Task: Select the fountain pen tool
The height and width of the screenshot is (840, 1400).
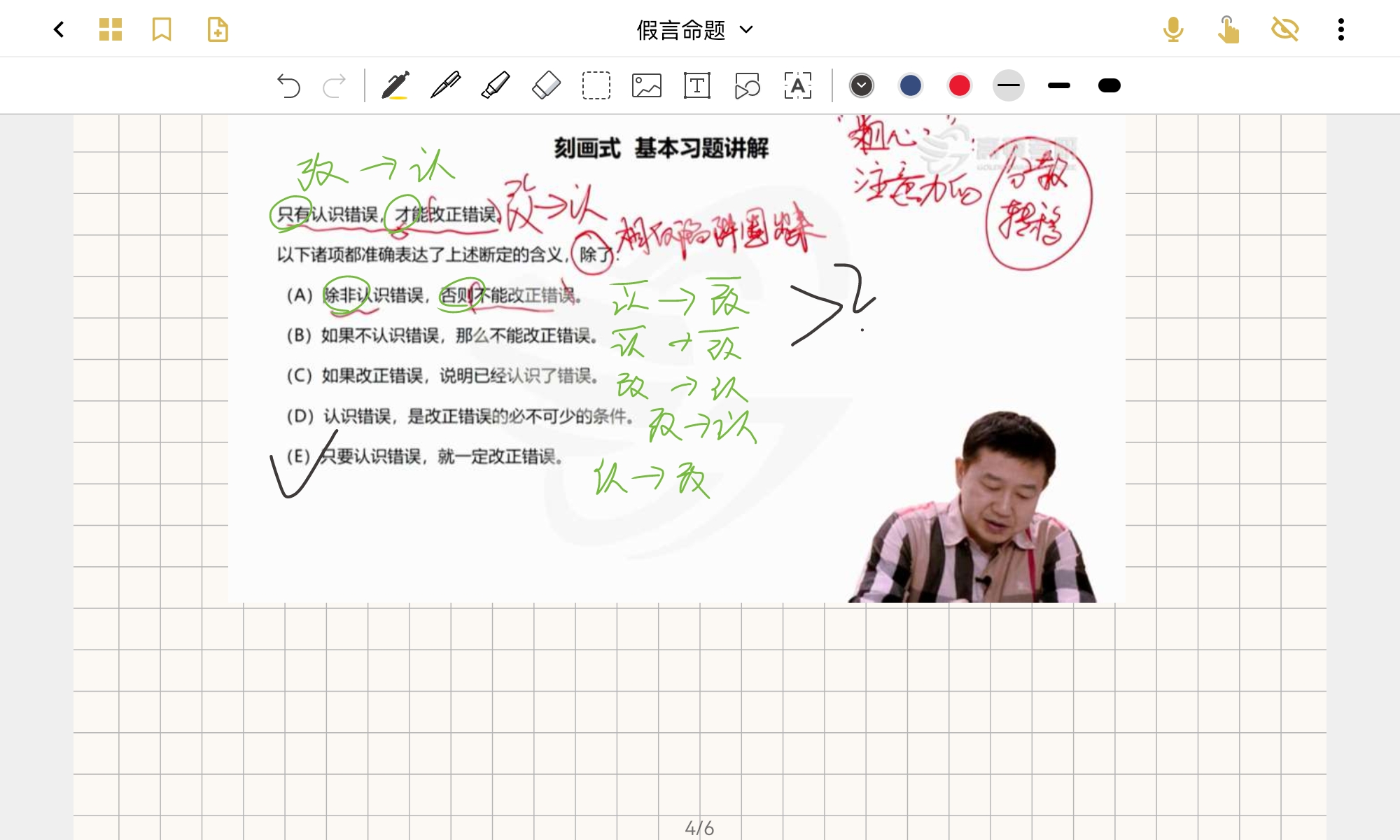Action: [x=395, y=85]
